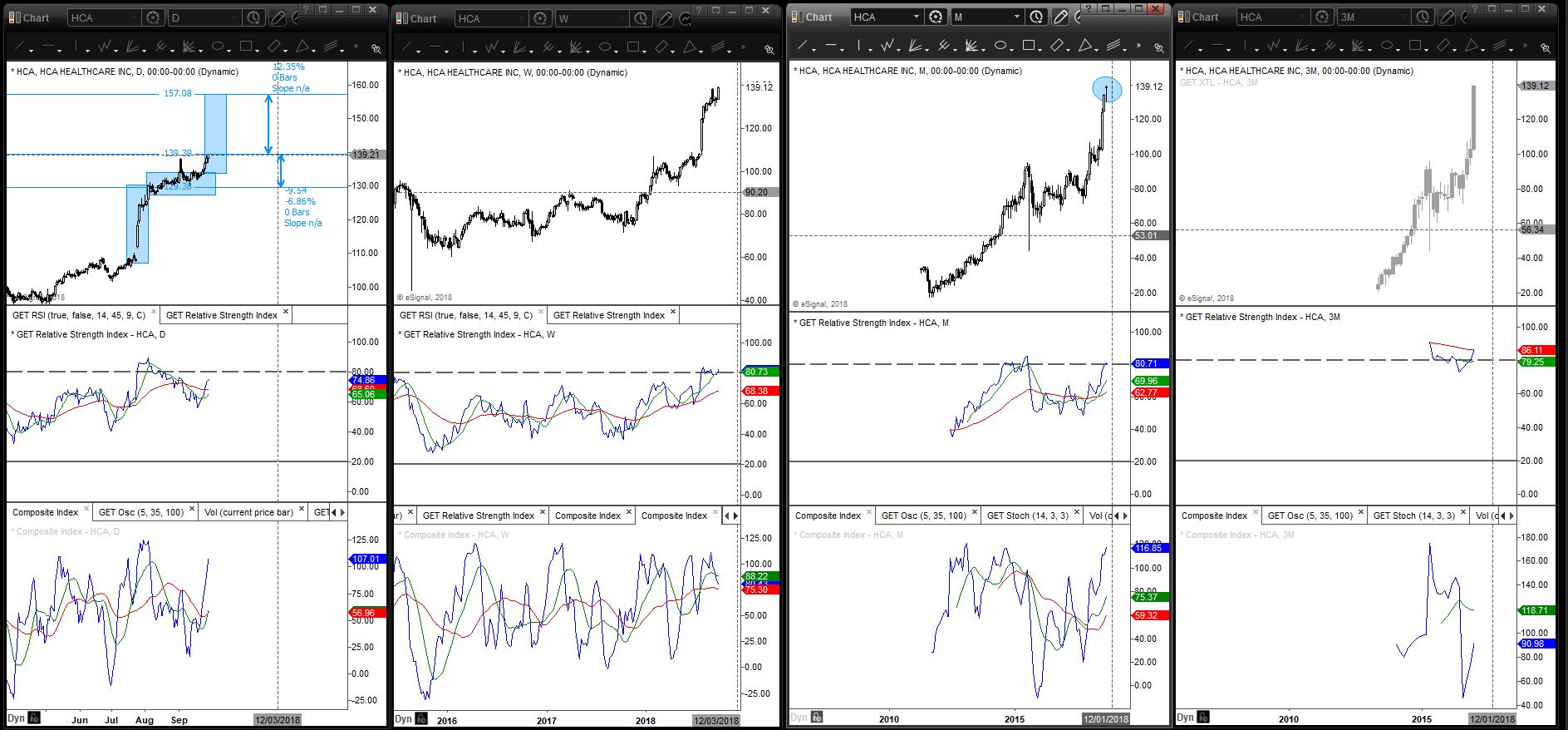This screenshot has height=730, width=1568.
Task: Click the 12/03/2018 date label in daily chart
Action: [278, 720]
